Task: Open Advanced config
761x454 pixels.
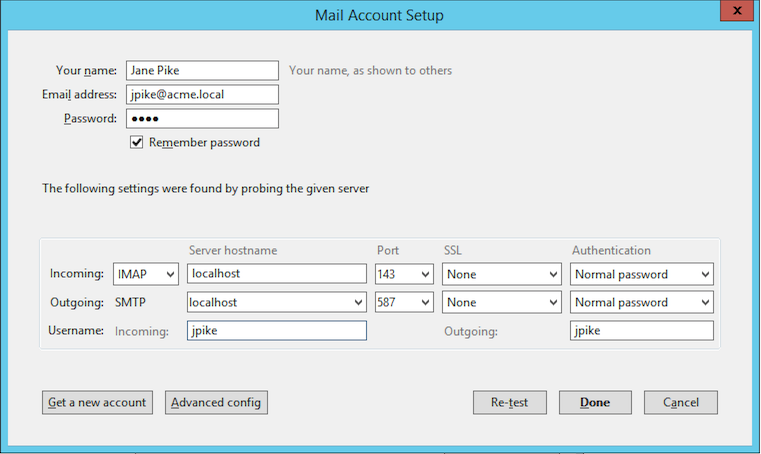Action: 216,402
